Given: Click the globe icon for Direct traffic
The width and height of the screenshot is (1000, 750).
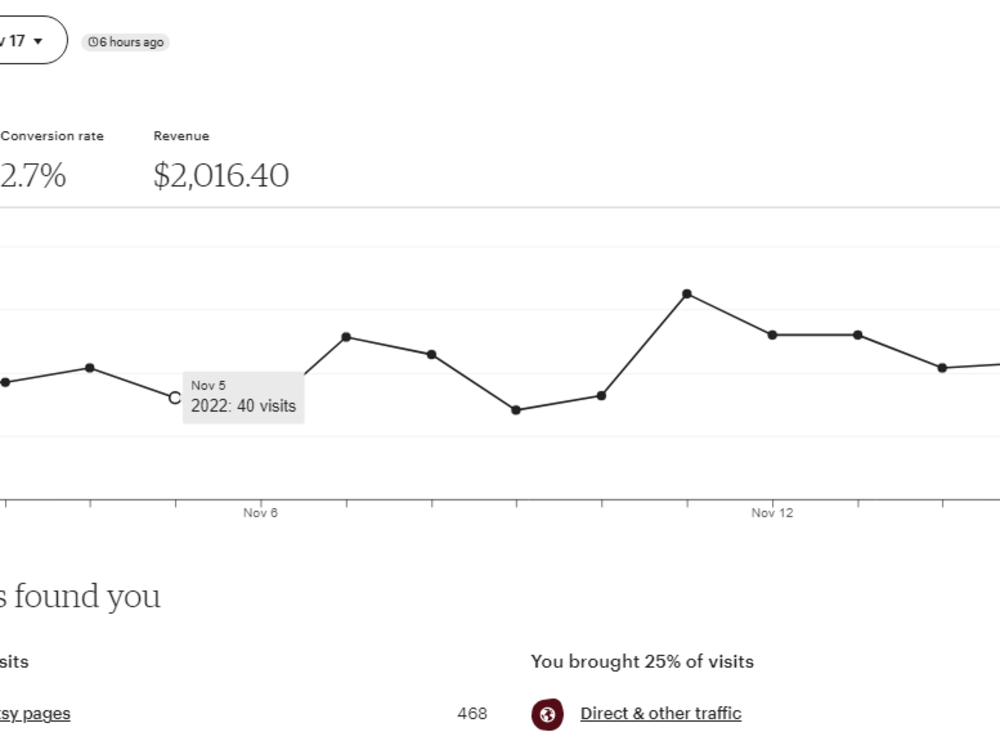Looking at the screenshot, I should click(547, 714).
